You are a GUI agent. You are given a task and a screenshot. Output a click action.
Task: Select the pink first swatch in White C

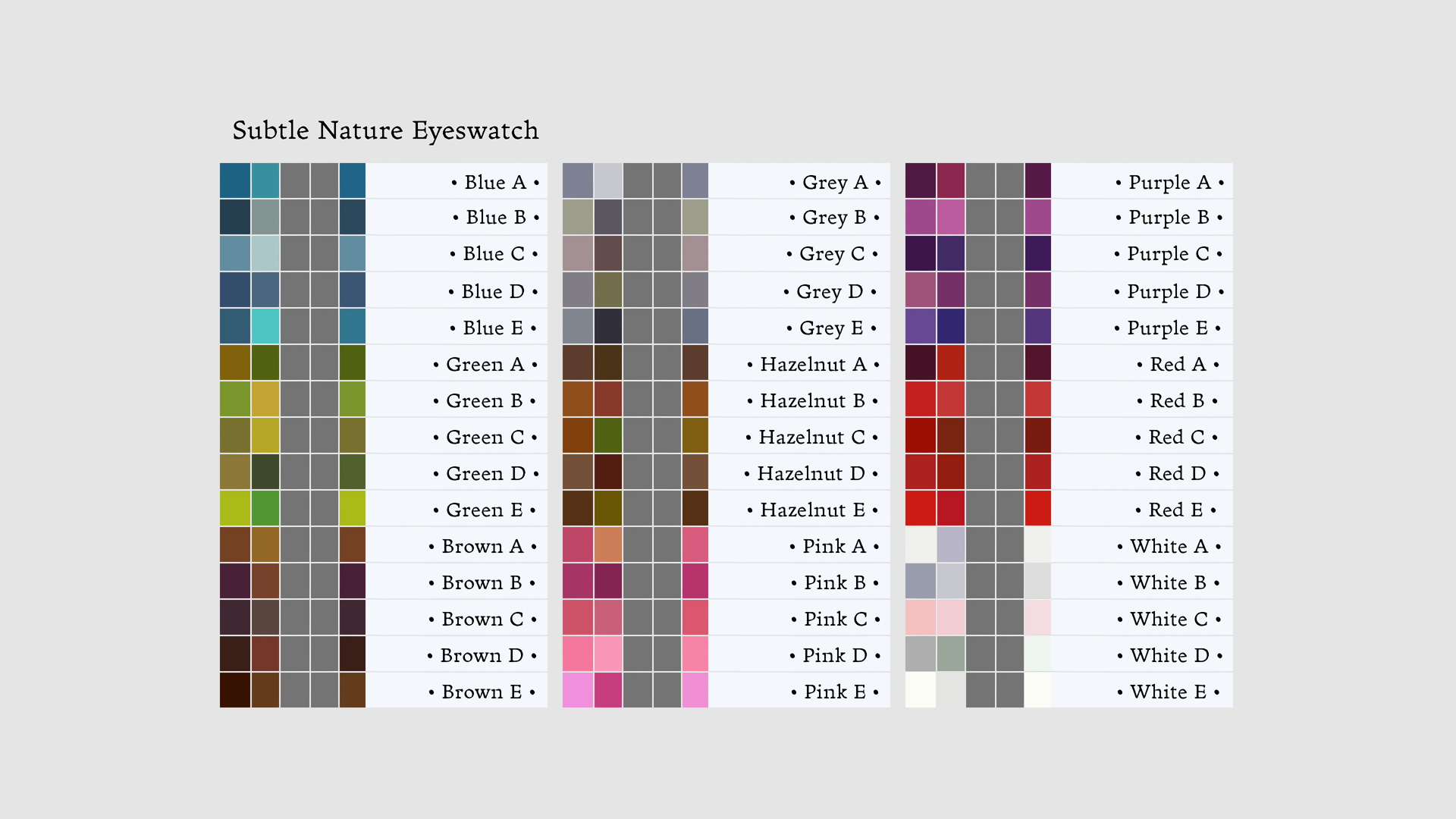(920, 617)
